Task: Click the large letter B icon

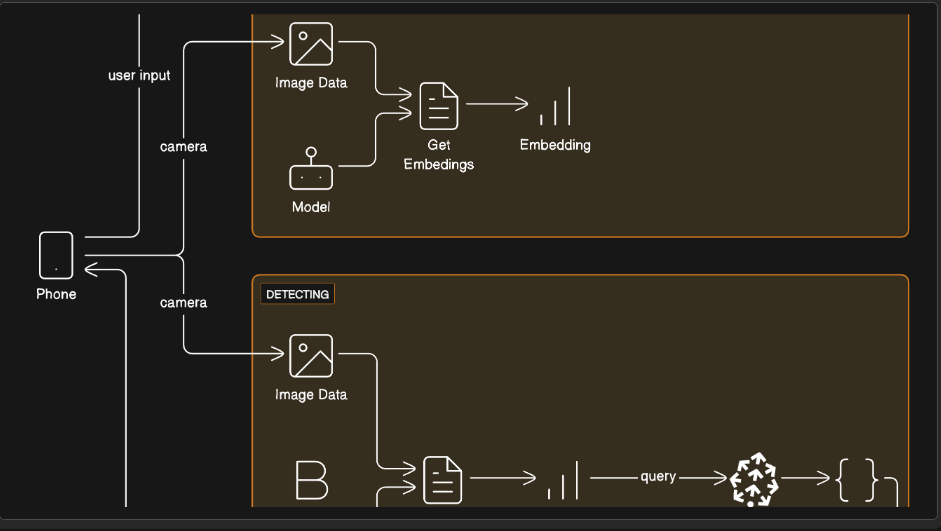Action: (312, 480)
